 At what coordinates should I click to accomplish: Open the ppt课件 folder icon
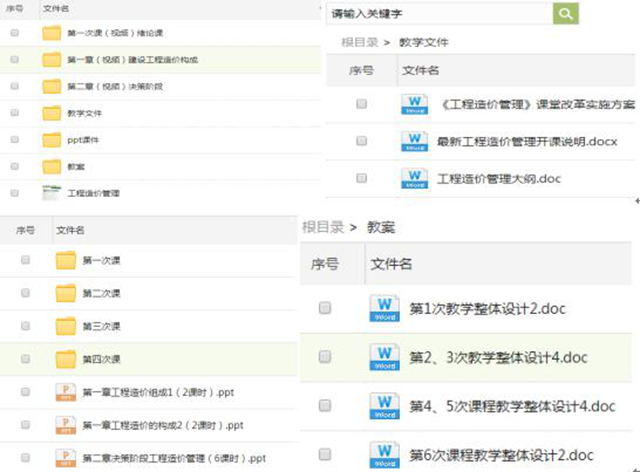51,139
